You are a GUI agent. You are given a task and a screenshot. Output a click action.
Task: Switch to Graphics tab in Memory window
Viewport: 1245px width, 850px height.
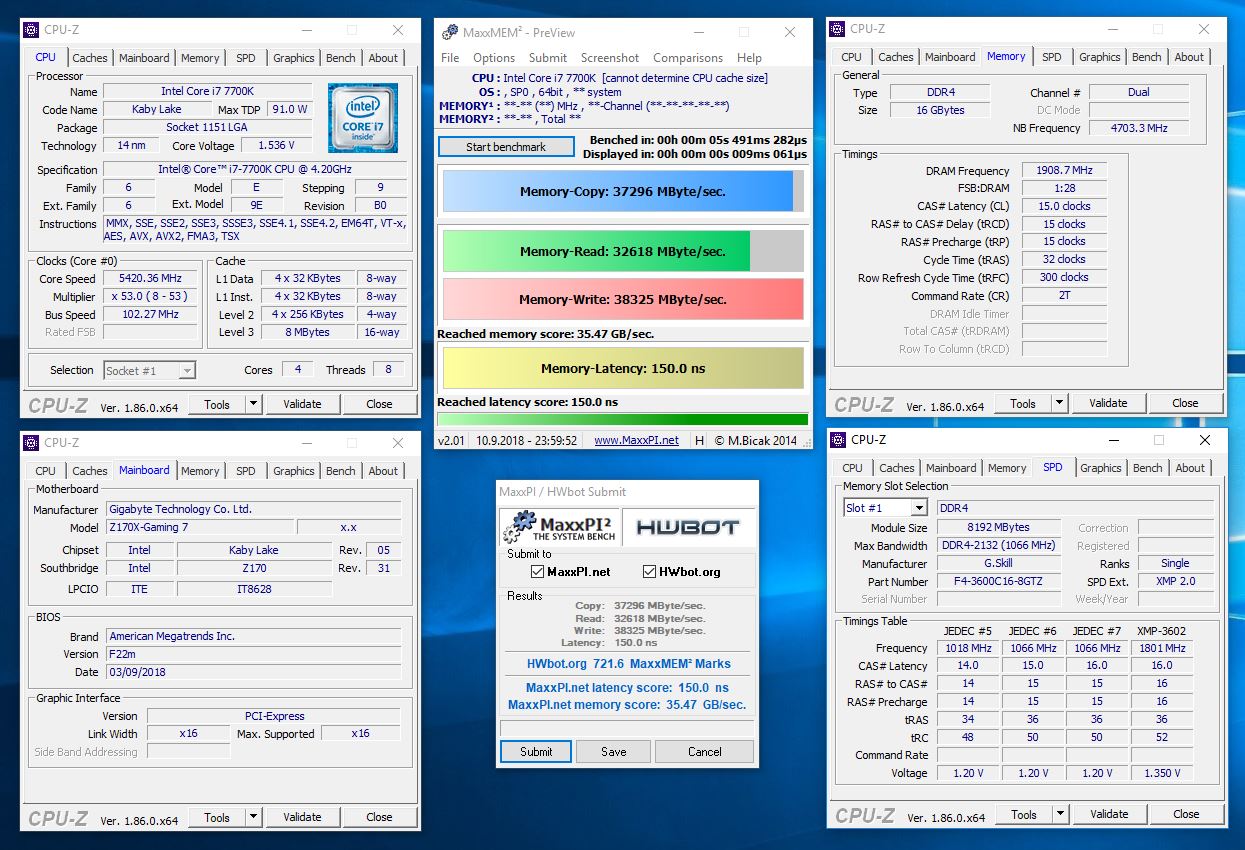coord(1099,57)
